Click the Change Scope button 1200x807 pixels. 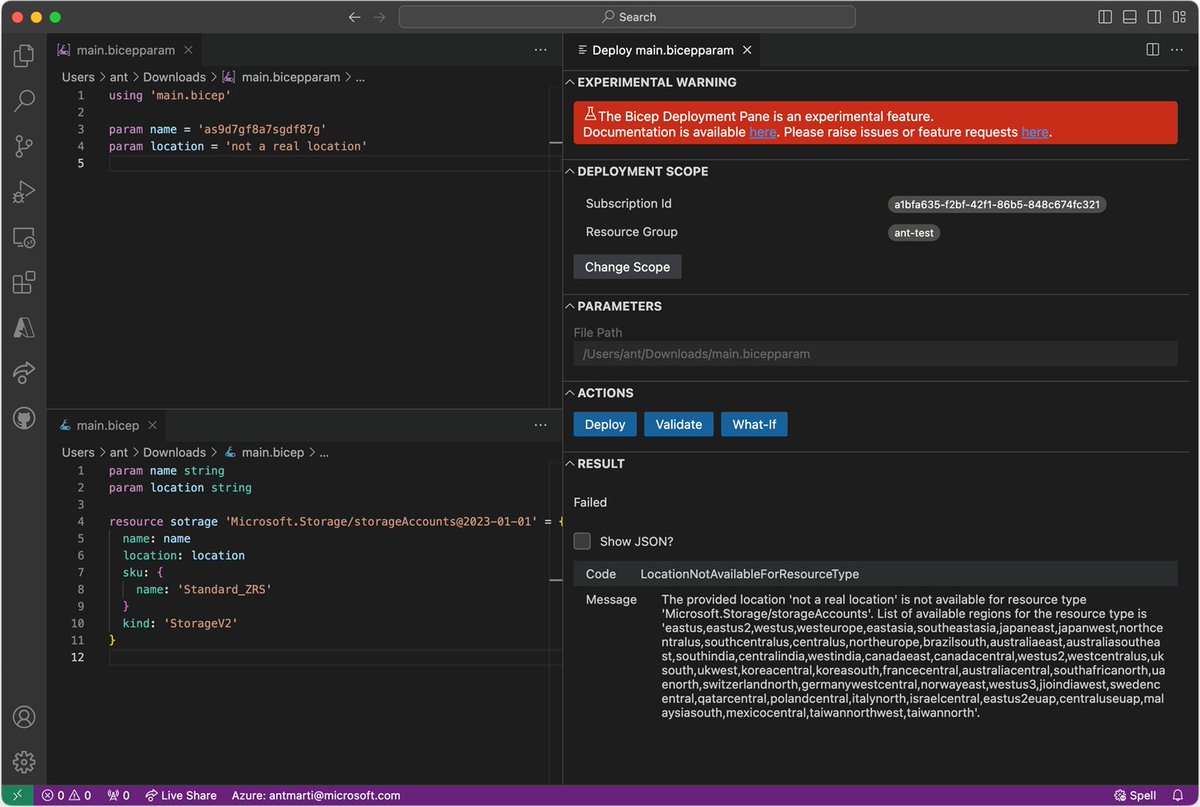(x=627, y=267)
